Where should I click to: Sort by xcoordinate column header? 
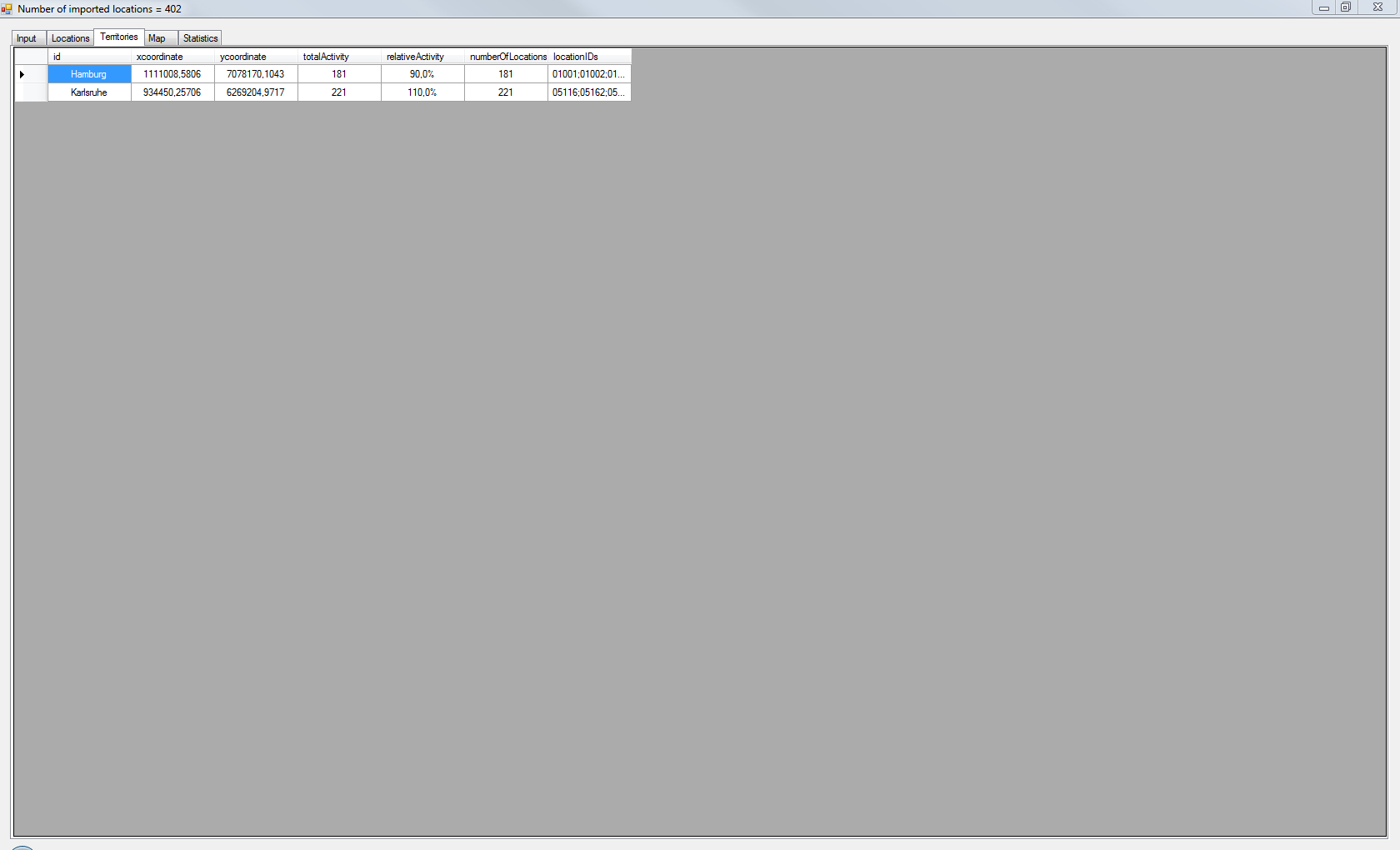(172, 57)
